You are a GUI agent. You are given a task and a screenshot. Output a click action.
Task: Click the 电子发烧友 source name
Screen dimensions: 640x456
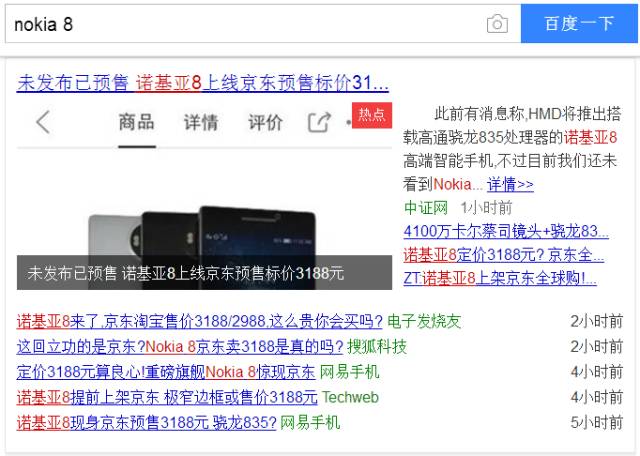[x=424, y=322]
